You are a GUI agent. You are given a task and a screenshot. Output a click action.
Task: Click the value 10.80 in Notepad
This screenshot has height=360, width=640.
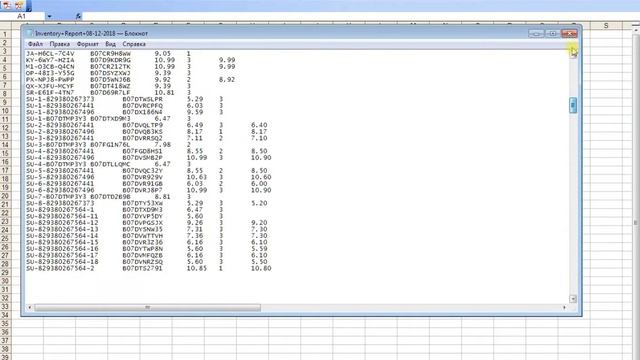tap(262, 269)
